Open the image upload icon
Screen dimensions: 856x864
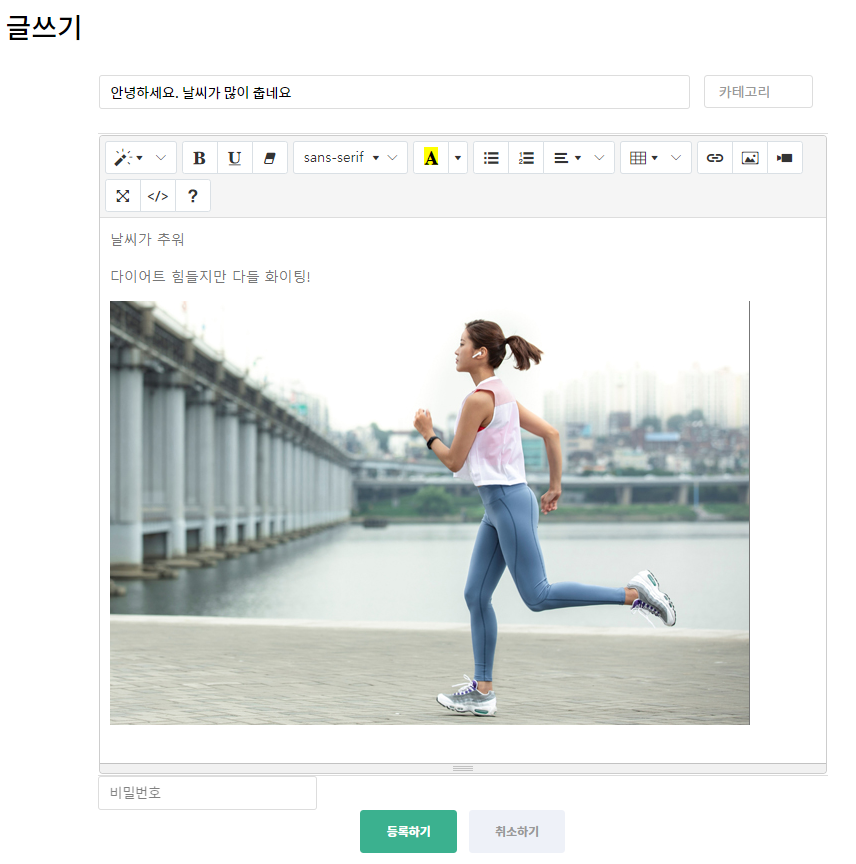749,157
